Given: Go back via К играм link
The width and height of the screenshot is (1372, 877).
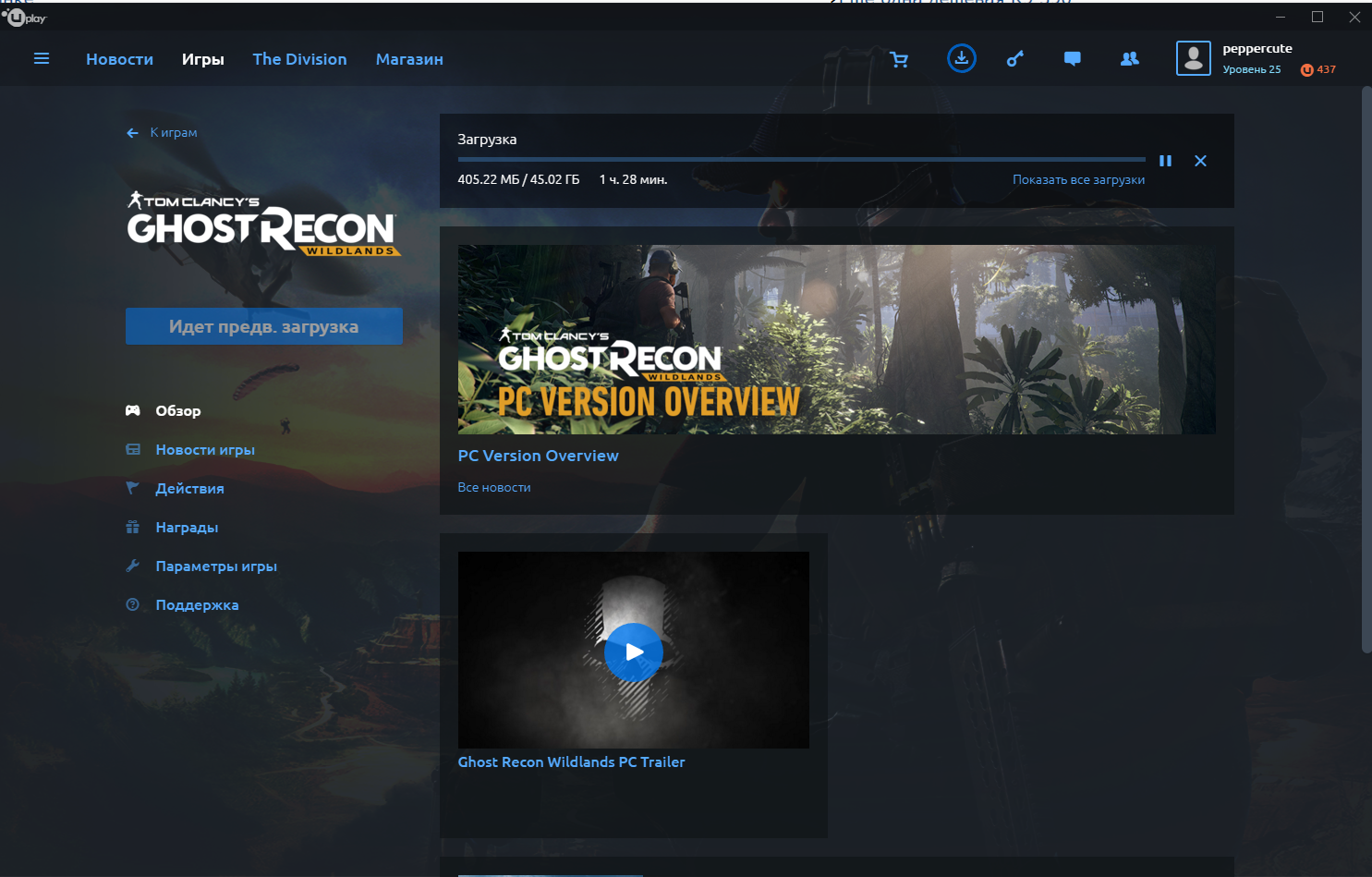Looking at the screenshot, I should tap(174, 133).
